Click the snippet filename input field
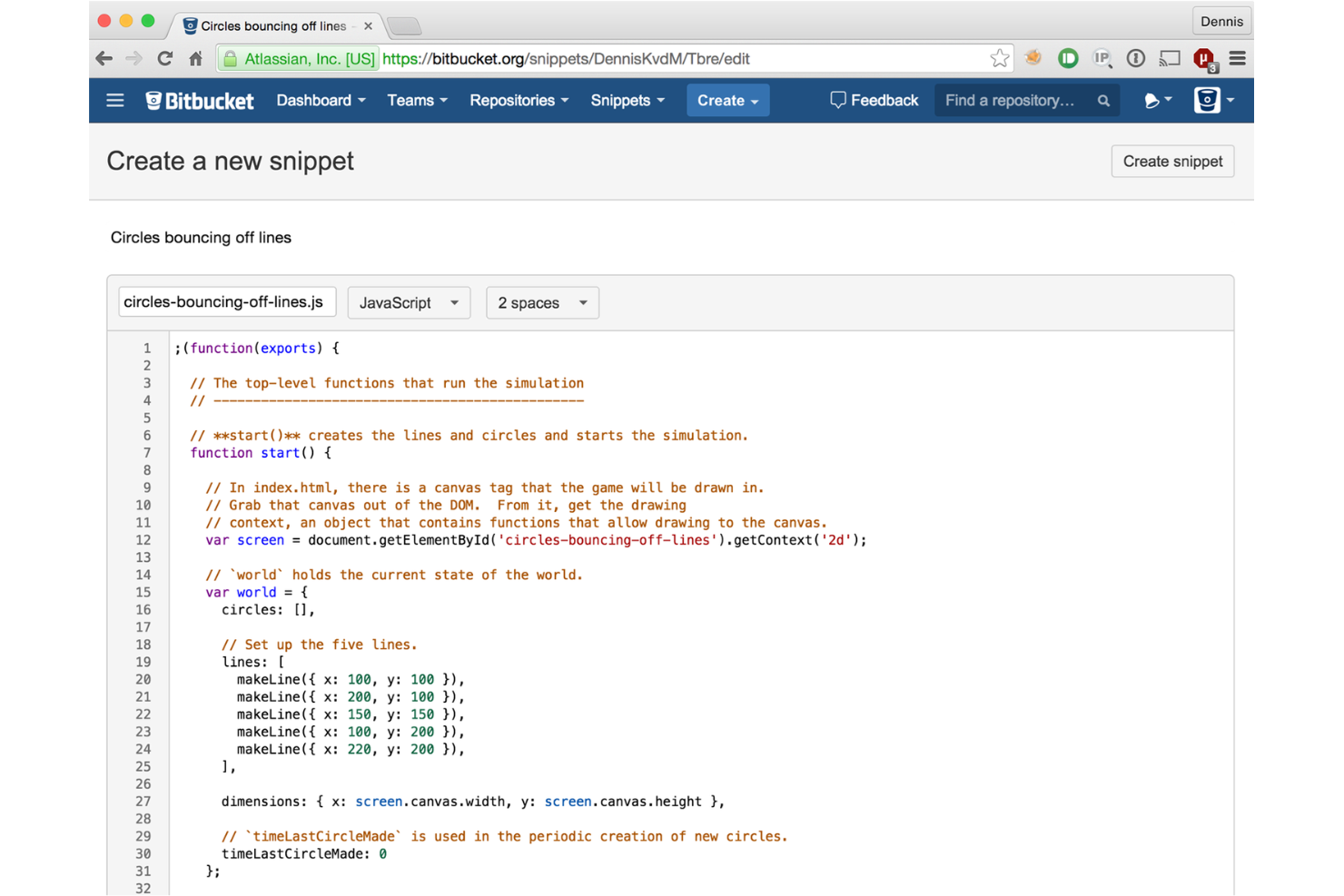 pyautogui.click(x=226, y=301)
